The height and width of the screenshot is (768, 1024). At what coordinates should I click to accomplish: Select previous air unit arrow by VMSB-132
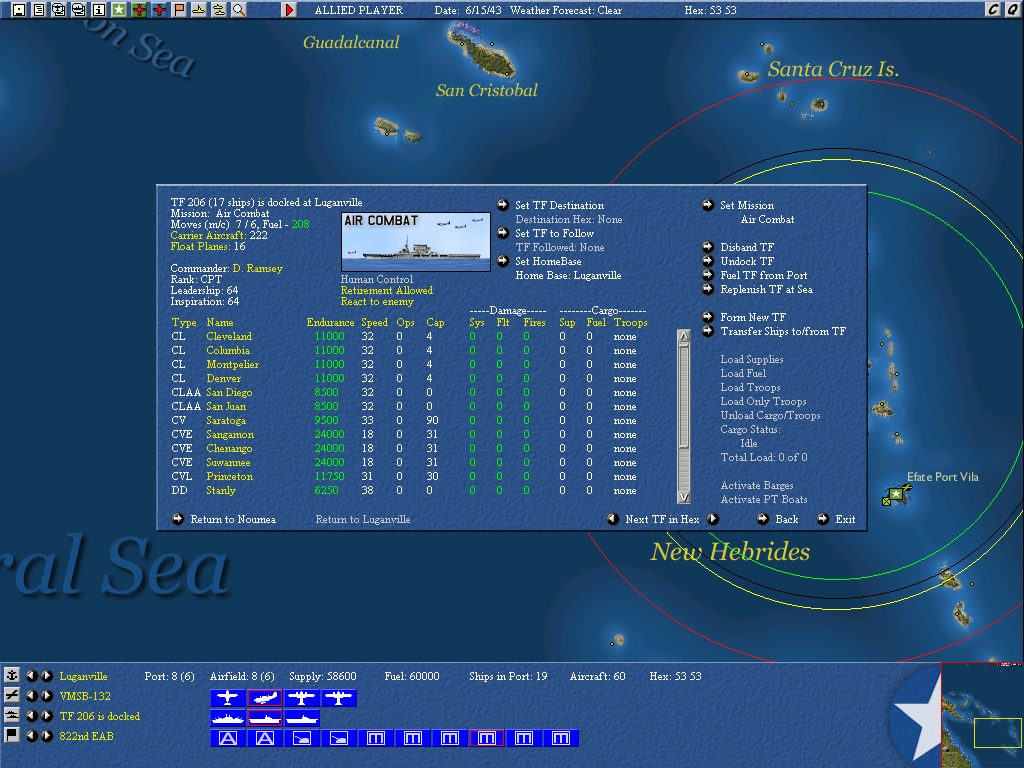[31, 696]
